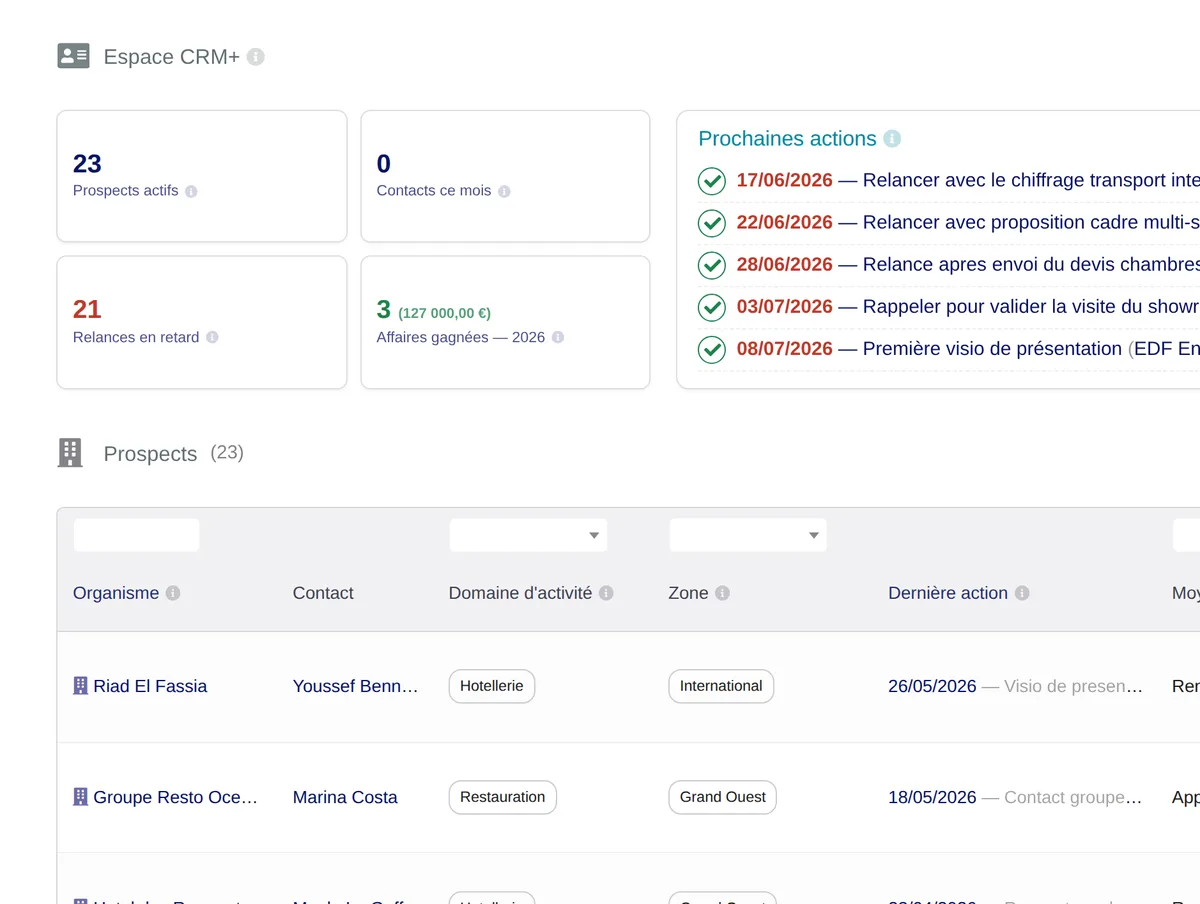This screenshot has width=1200, height=904.
Task: Open the 18/05/2026 last action entry
Action: click(x=1015, y=797)
